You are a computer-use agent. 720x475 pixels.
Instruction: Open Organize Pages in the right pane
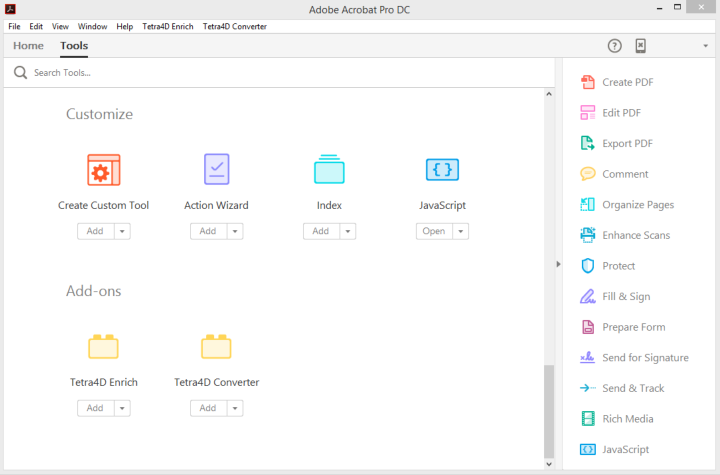click(x=627, y=204)
